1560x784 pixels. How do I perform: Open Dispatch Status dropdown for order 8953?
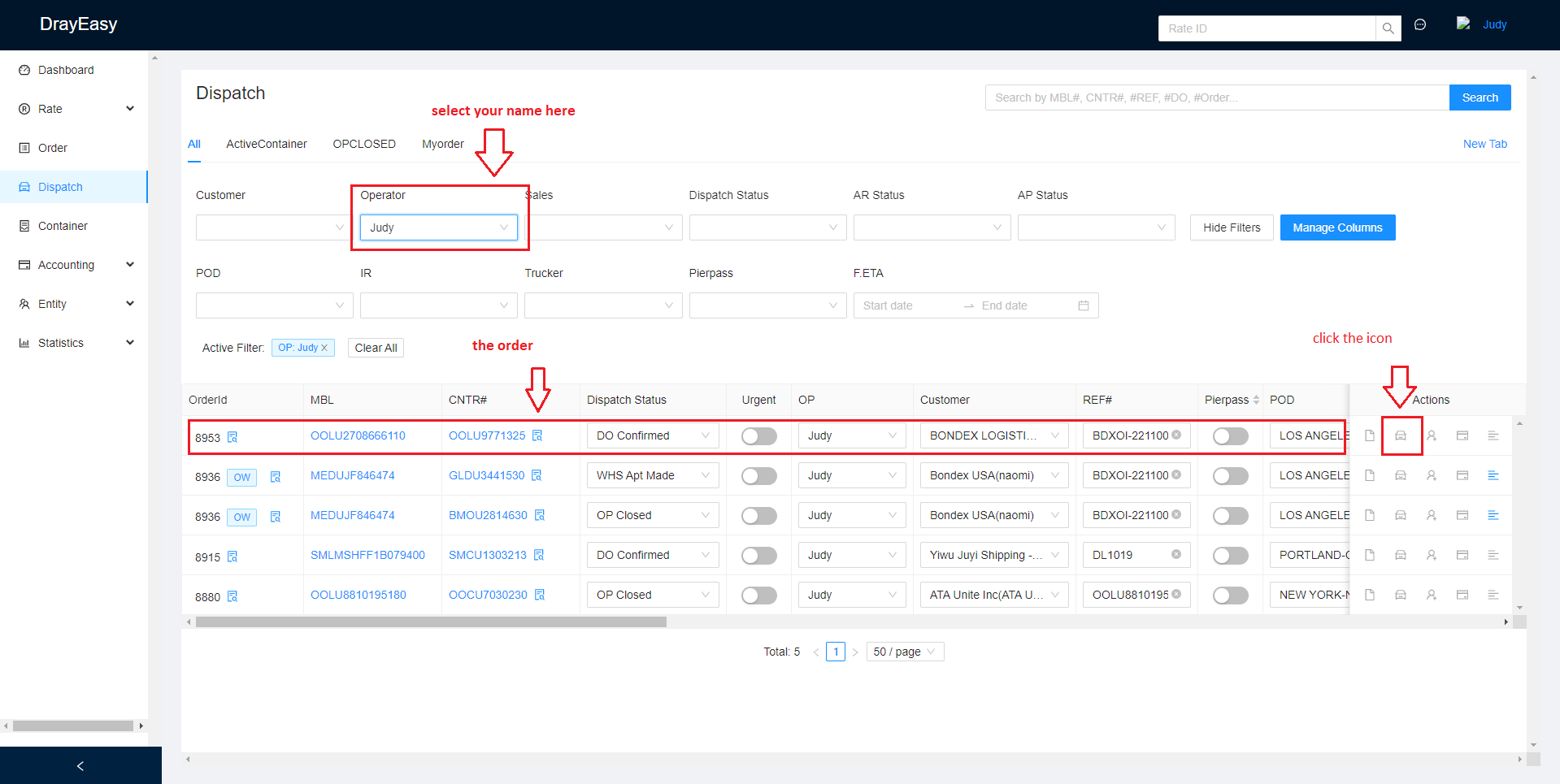(x=652, y=435)
